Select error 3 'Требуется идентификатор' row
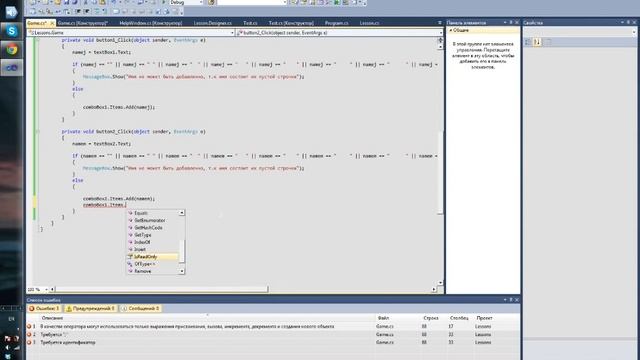Image resolution: width=640 pixels, height=360 pixels. coord(273,342)
